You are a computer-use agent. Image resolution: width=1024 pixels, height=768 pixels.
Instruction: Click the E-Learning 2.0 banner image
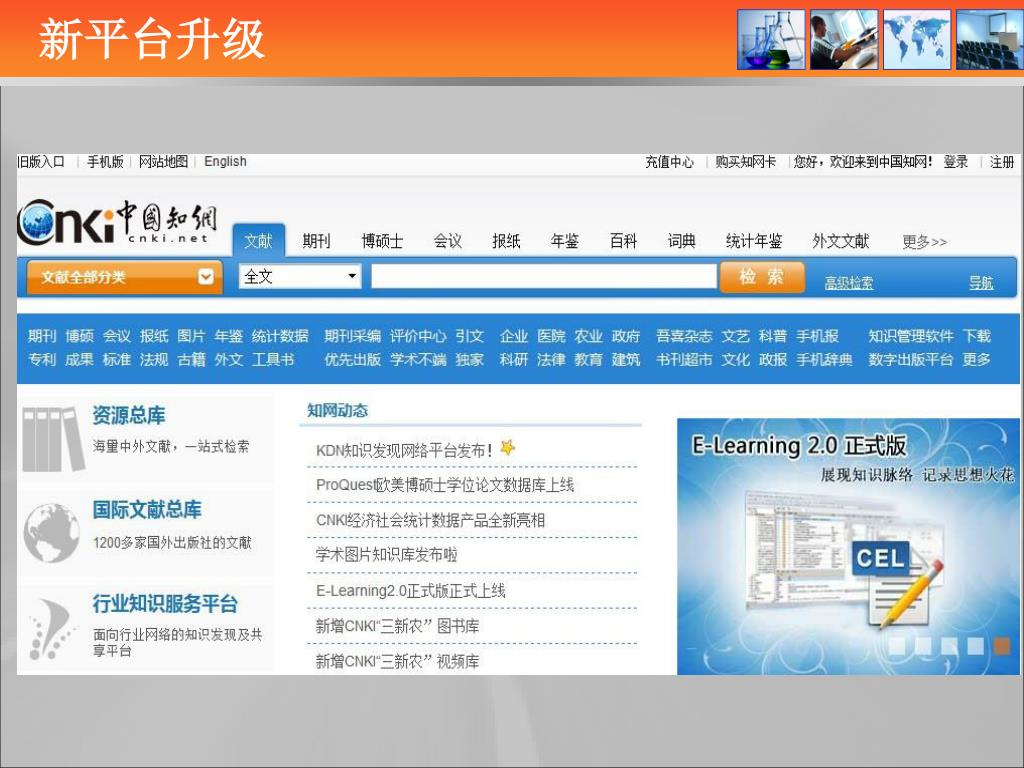[x=848, y=546]
